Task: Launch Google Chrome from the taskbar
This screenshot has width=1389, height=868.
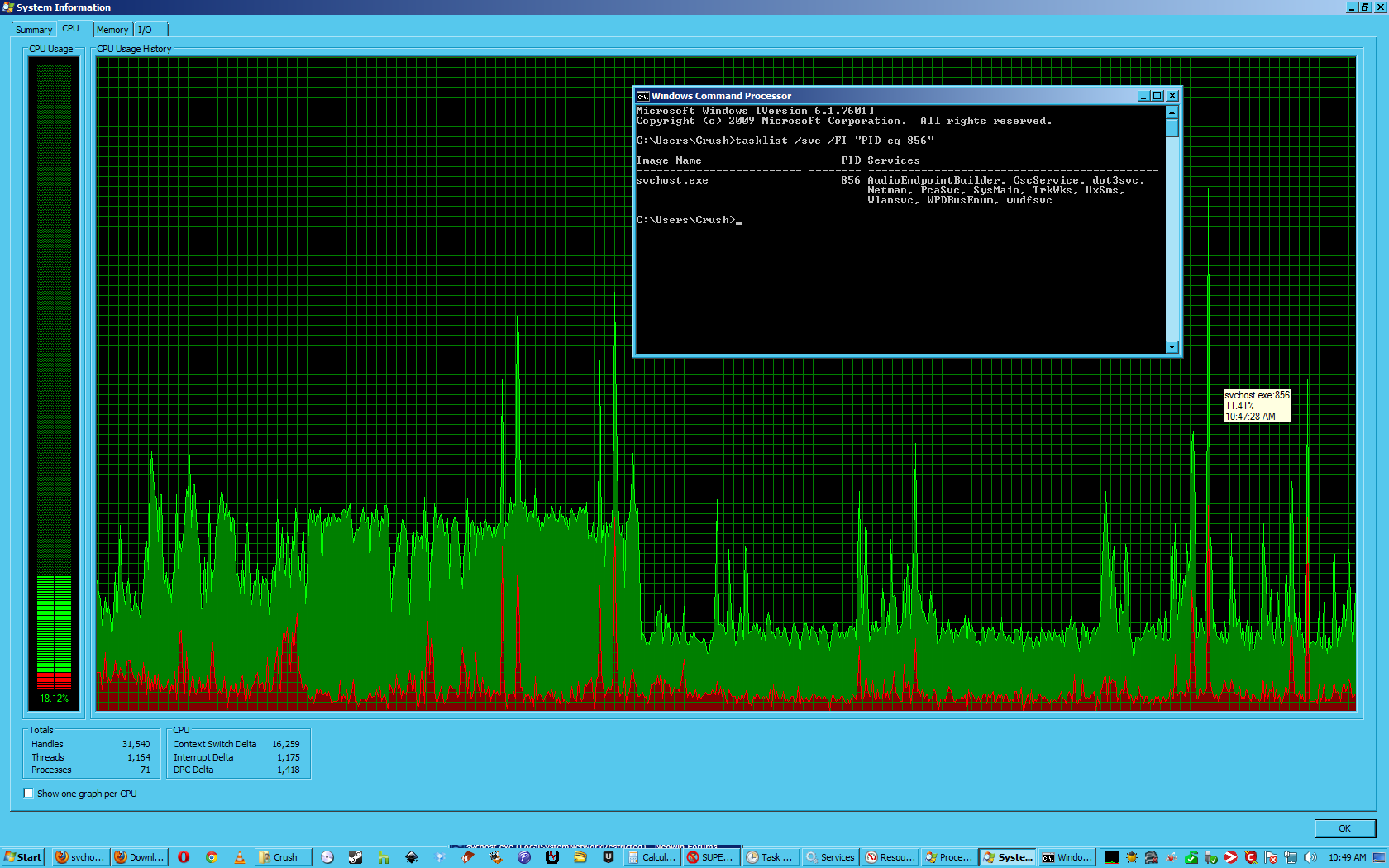Action: click(212, 857)
